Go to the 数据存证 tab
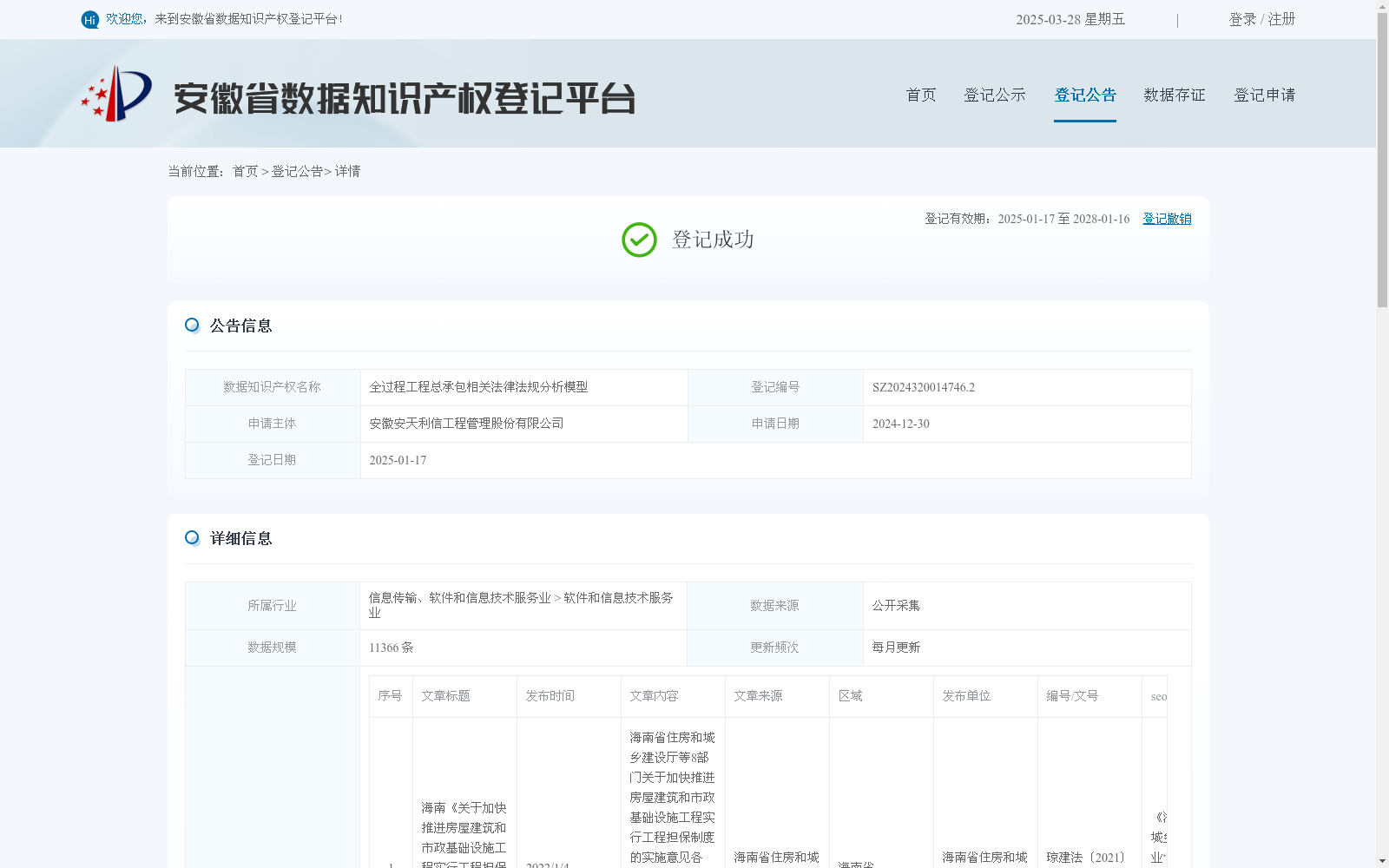This screenshot has height=868, width=1389. coord(1175,95)
